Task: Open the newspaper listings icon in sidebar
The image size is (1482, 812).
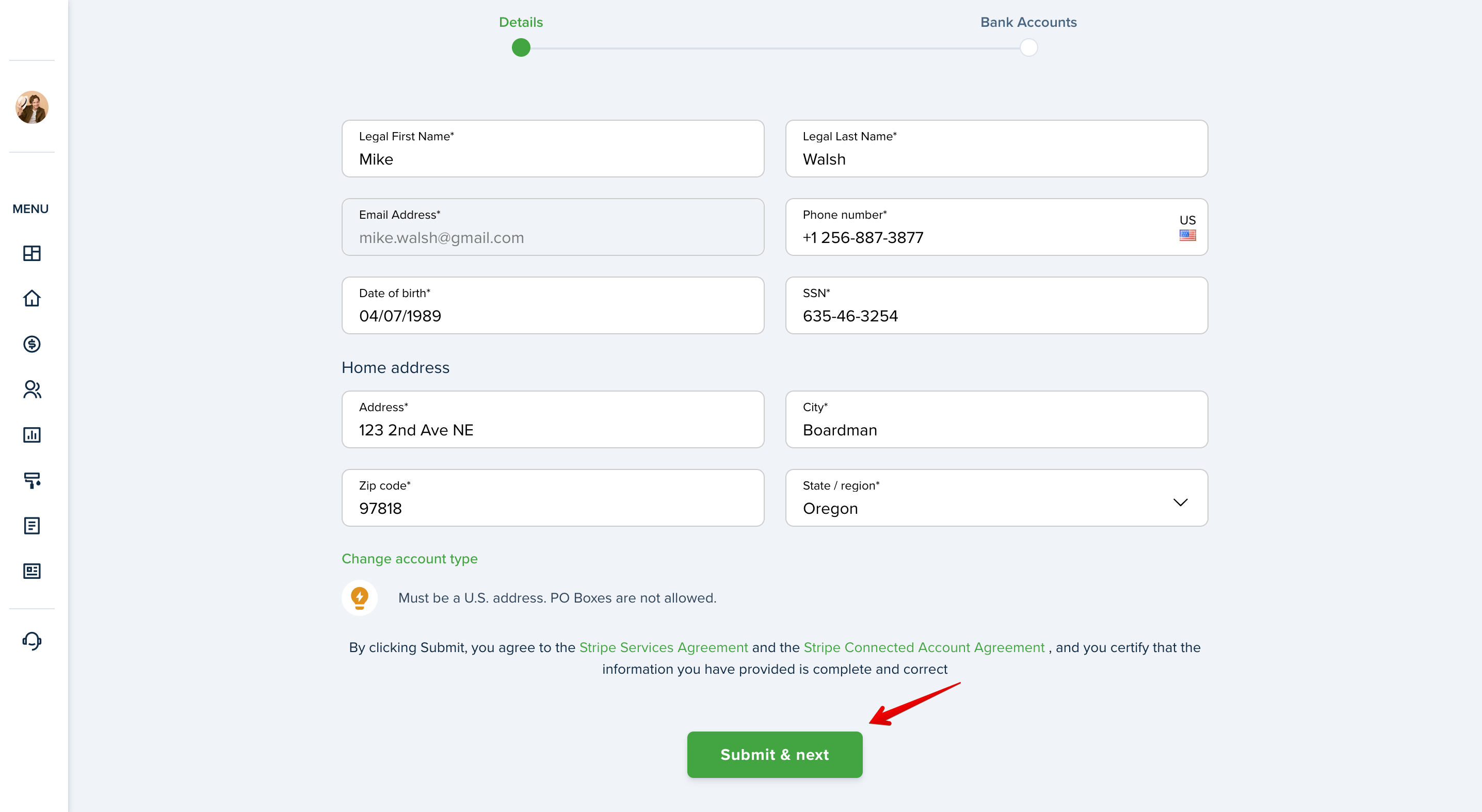Action: [31, 571]
